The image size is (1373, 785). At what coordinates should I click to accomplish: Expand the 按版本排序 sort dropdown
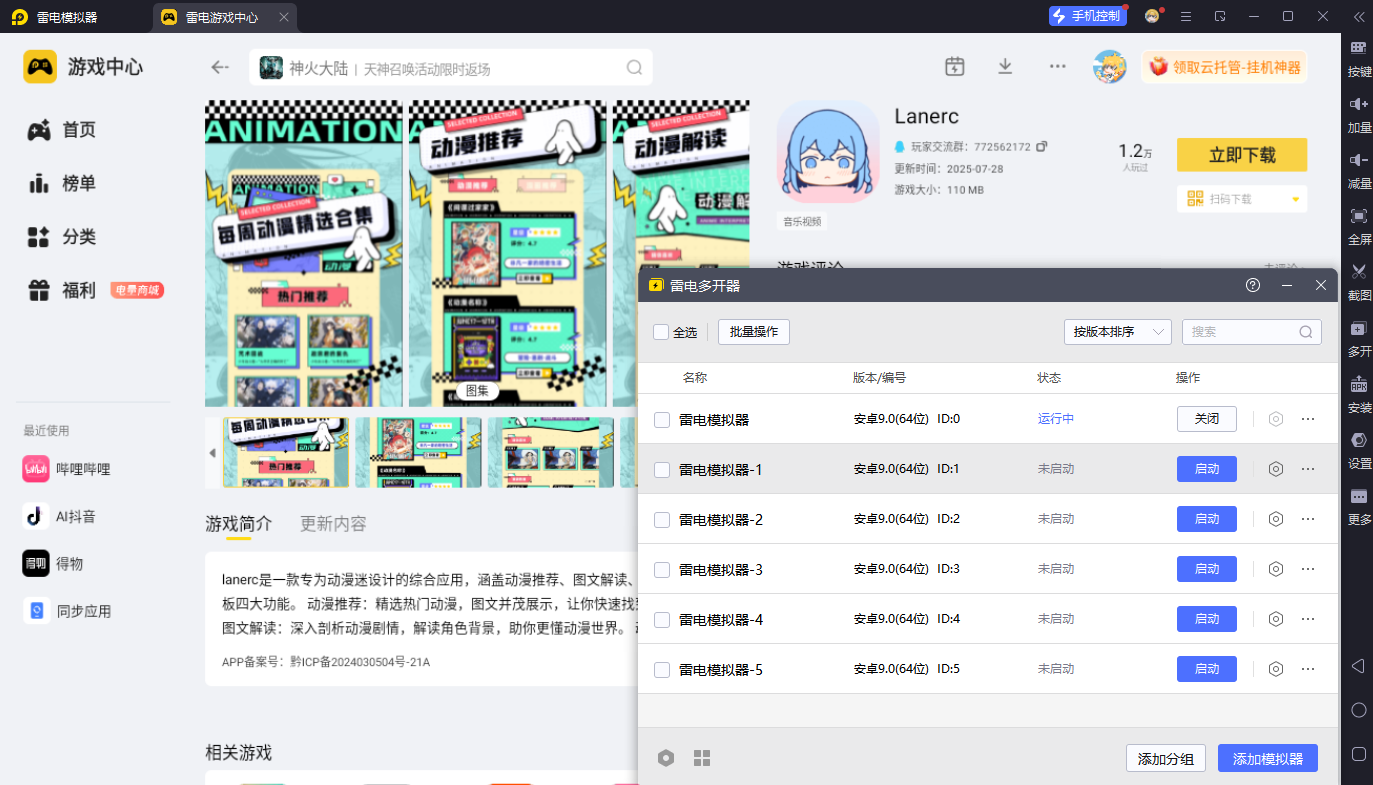tap(1117, 332)
